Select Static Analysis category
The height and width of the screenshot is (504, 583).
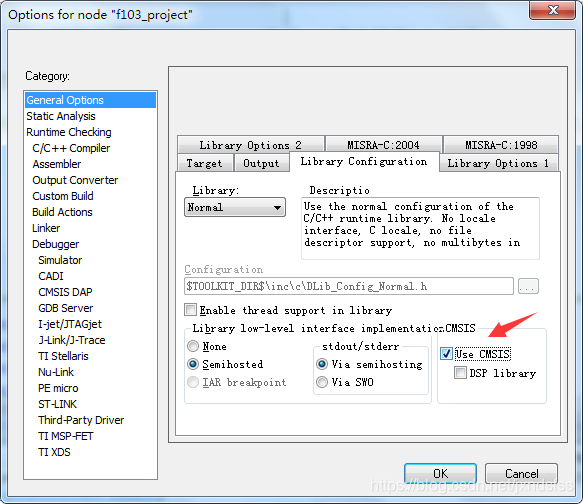point(61,116)
